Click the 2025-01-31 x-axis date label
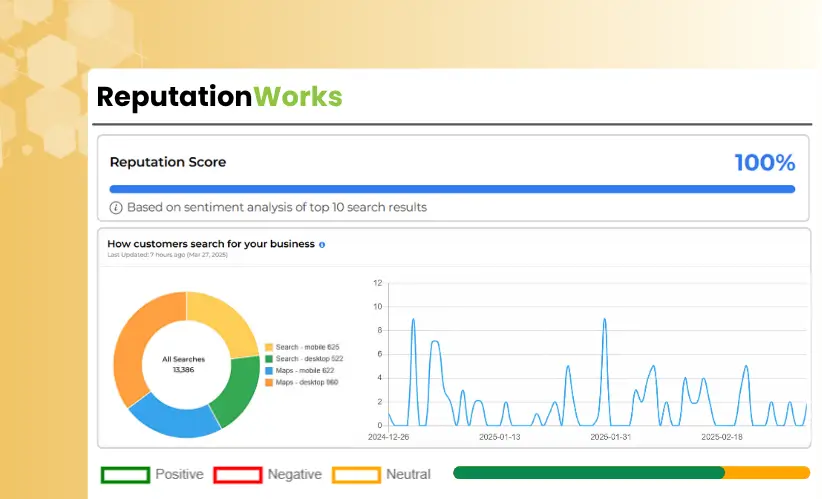This screenshot has width=822, height=499. tap(611, 437)
